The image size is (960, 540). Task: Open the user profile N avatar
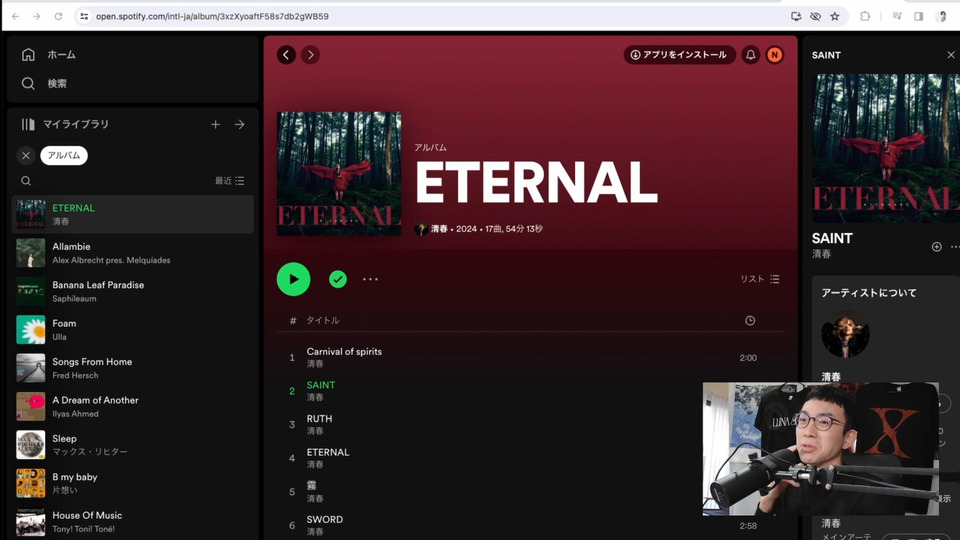[774, 54]
